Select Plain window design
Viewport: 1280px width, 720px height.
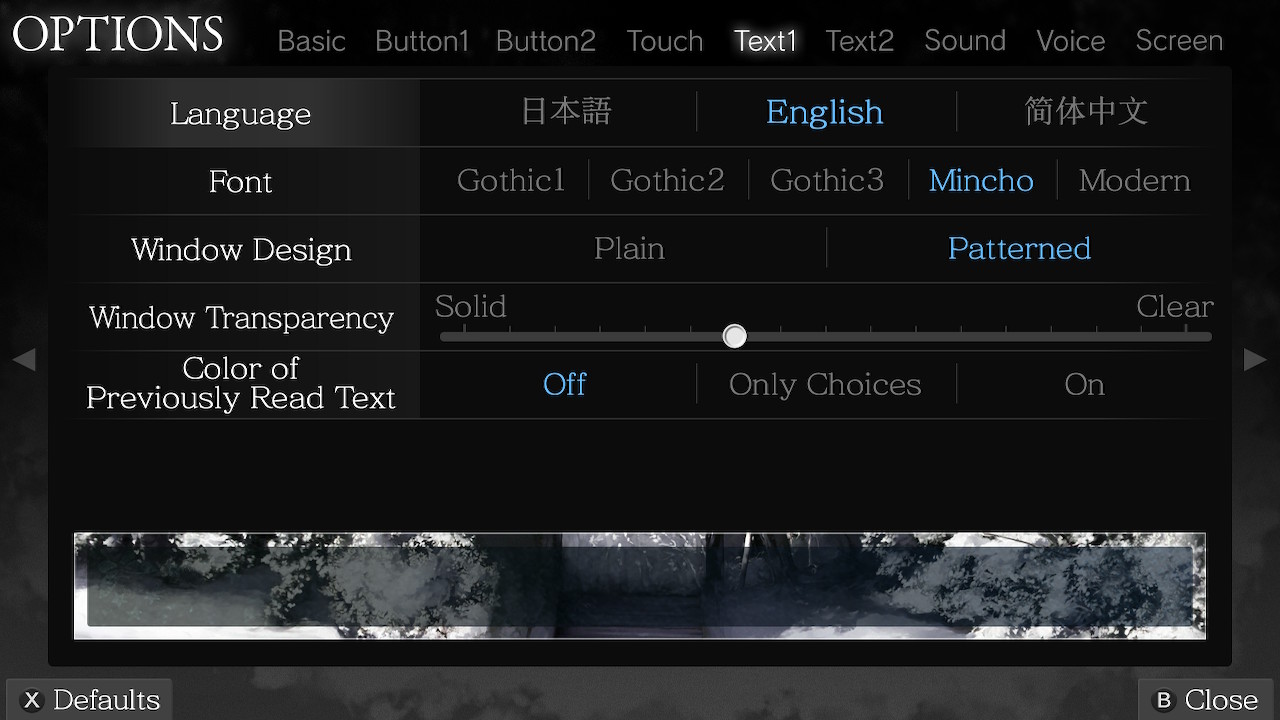[x=629, y=248]
